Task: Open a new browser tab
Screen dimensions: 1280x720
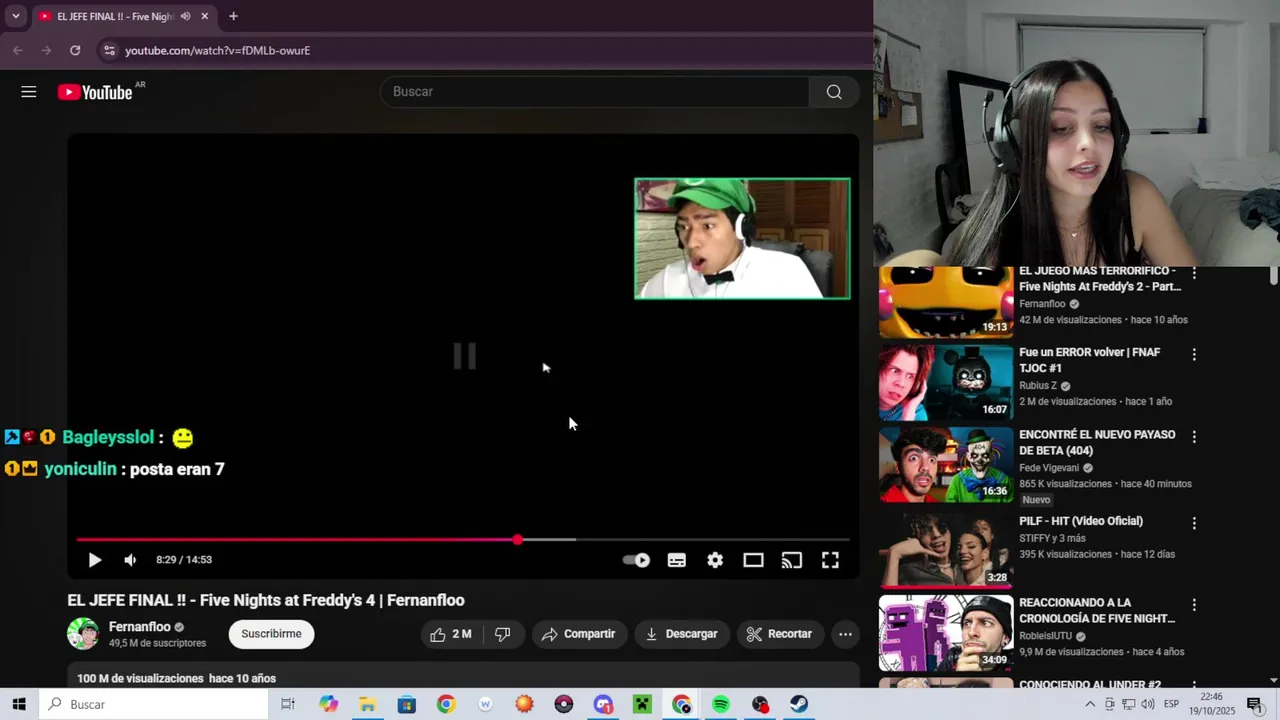Action: click(x=233, y=16)
